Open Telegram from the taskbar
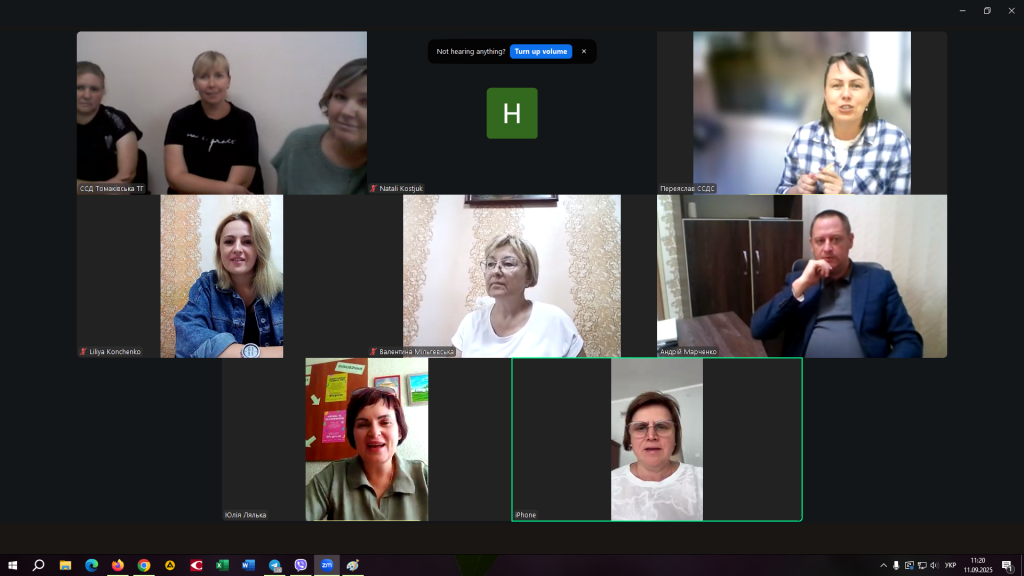Viewport: 1024px width, 576px height. (x=275, y=565)
